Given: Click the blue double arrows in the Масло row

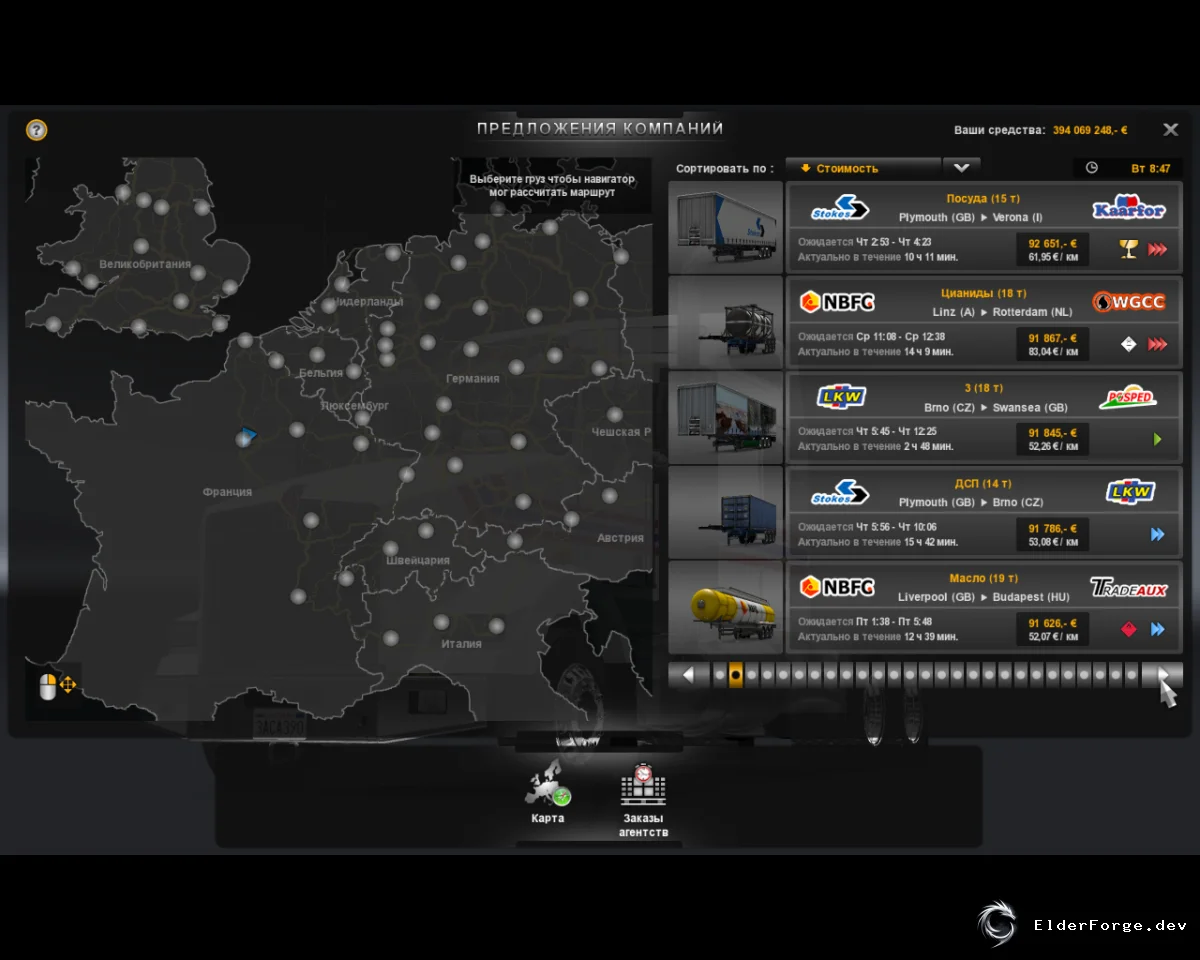Looking at the screenshot, I should pyautogui.click(x=1158, y=629).
